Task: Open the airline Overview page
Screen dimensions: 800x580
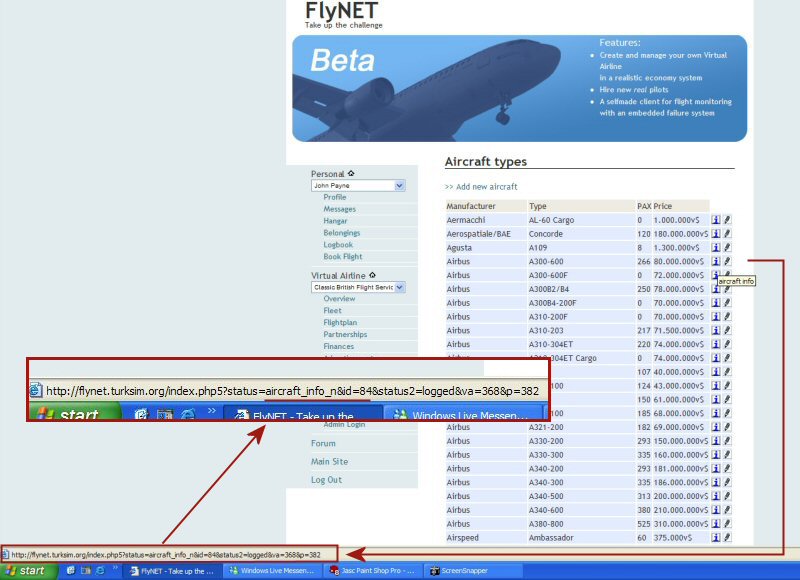Action: (339, 298)
